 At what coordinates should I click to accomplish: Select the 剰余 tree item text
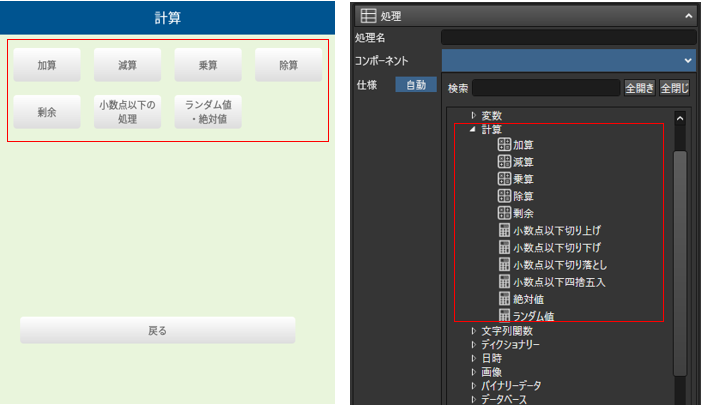[523, 213]
